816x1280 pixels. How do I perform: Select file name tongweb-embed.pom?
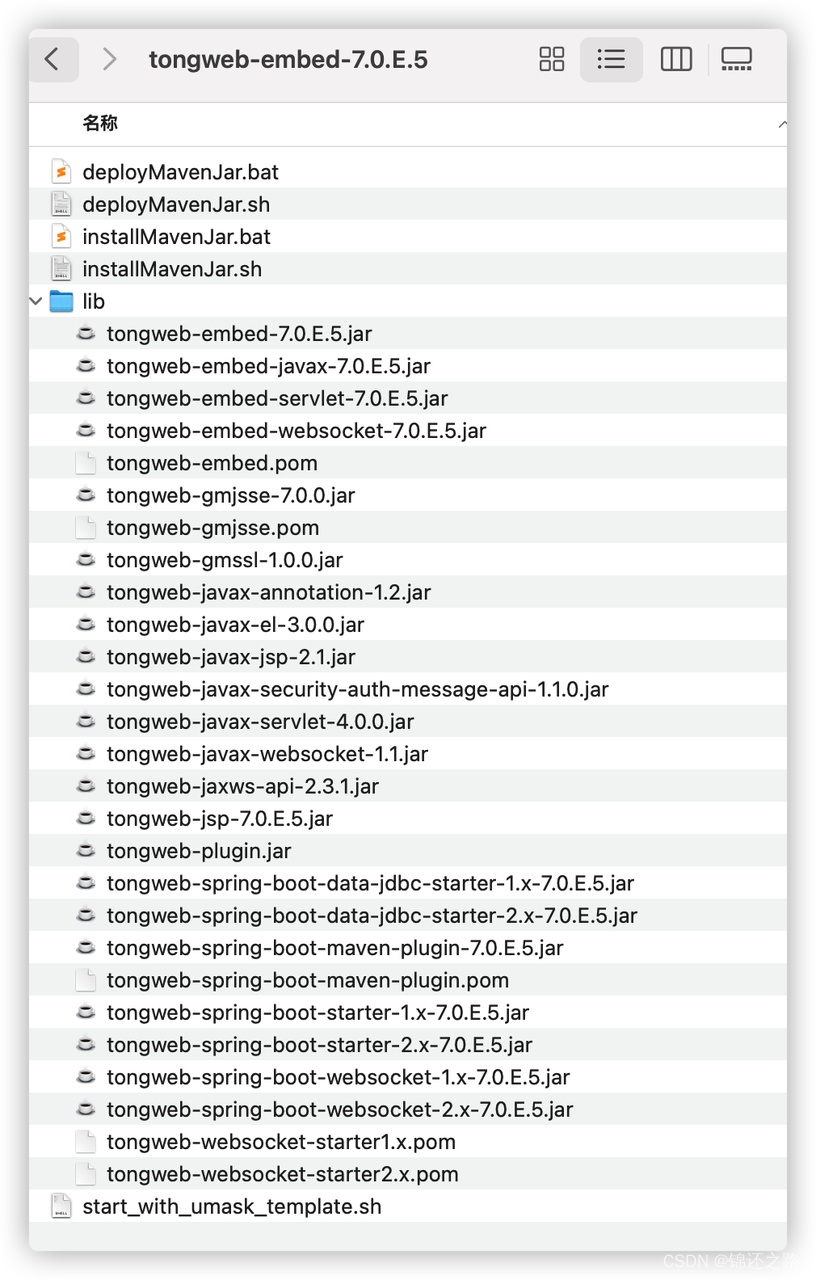[x=212, y=463]
